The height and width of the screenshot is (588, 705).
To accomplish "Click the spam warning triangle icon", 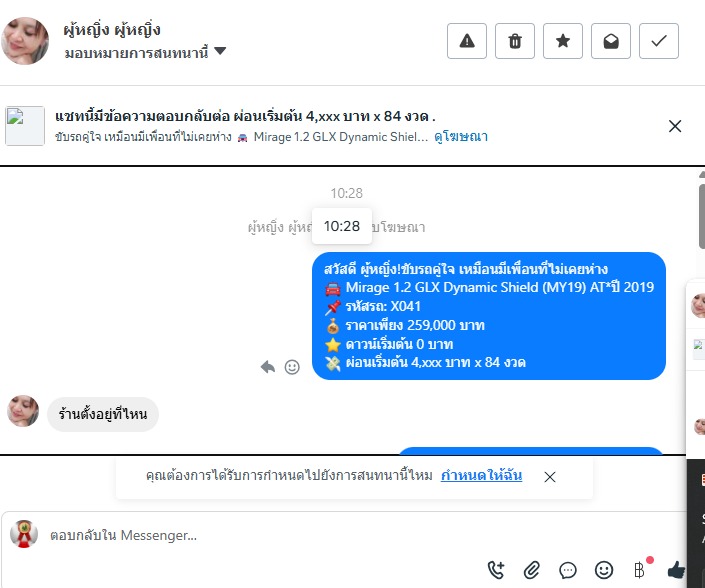I will (x=467, y=41).
